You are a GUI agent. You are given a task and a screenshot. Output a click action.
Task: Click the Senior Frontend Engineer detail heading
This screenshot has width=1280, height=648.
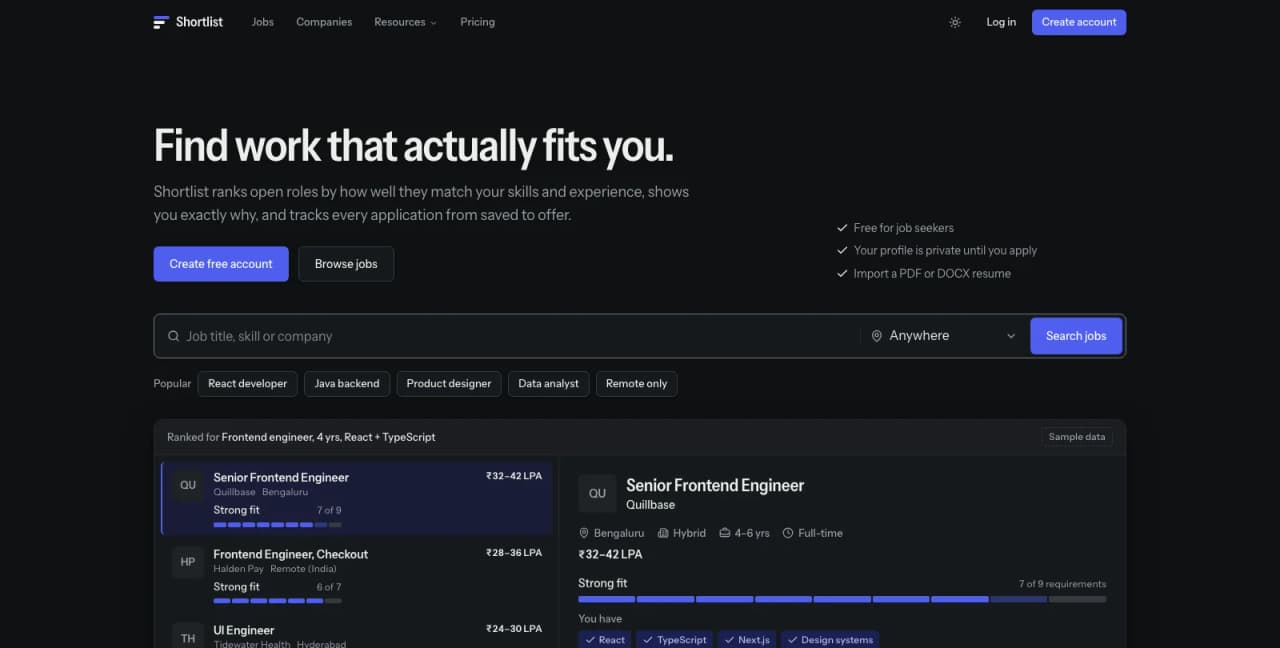715,485
